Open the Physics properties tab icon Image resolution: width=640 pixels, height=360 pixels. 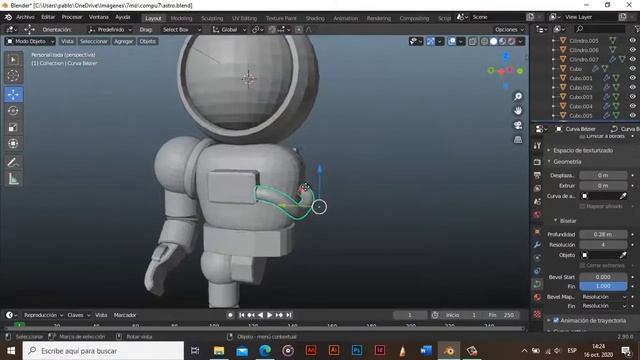click(537, 258)
